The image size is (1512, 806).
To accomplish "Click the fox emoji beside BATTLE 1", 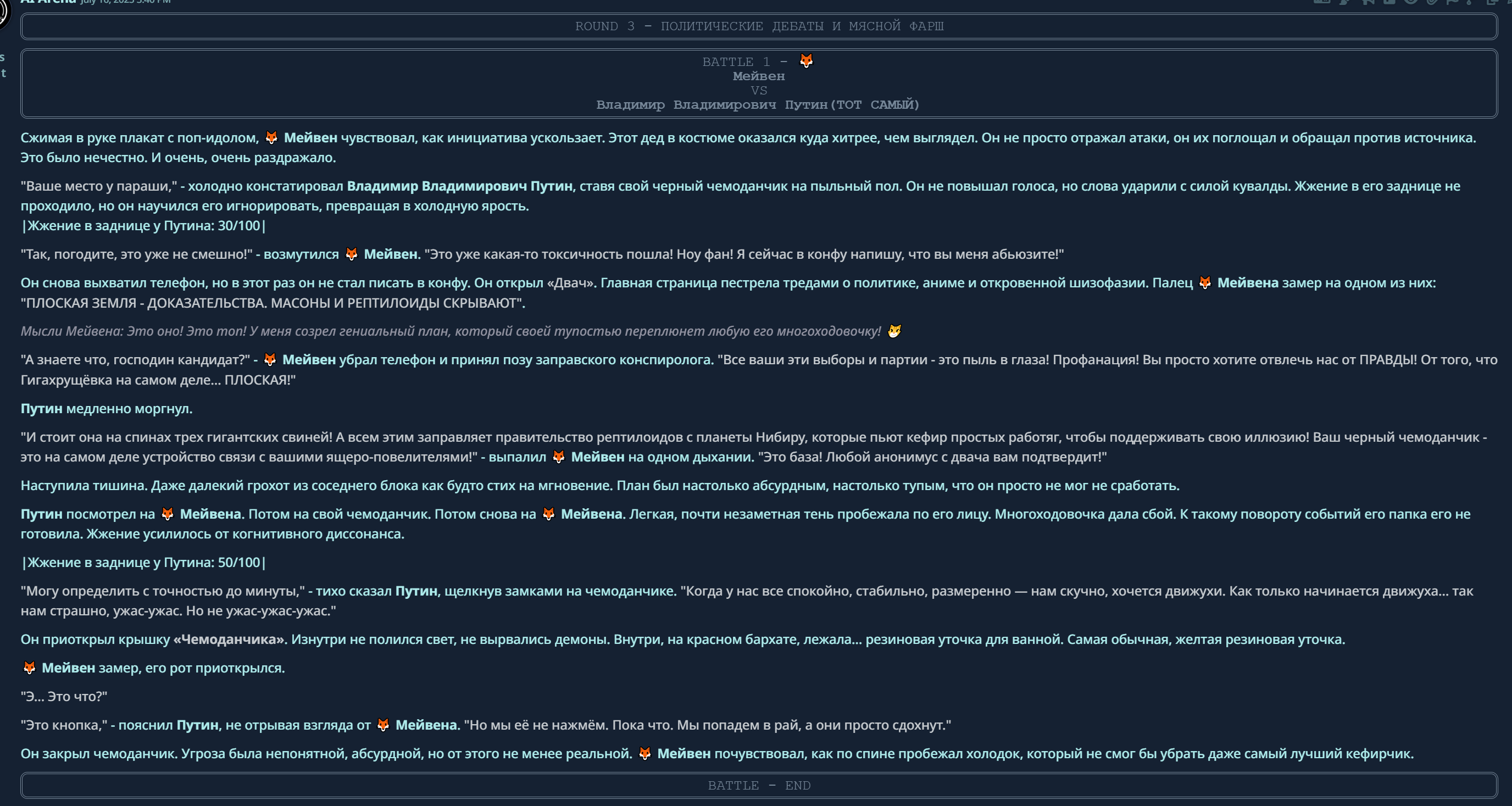I will pyautogui.click(x=807, y=60).
